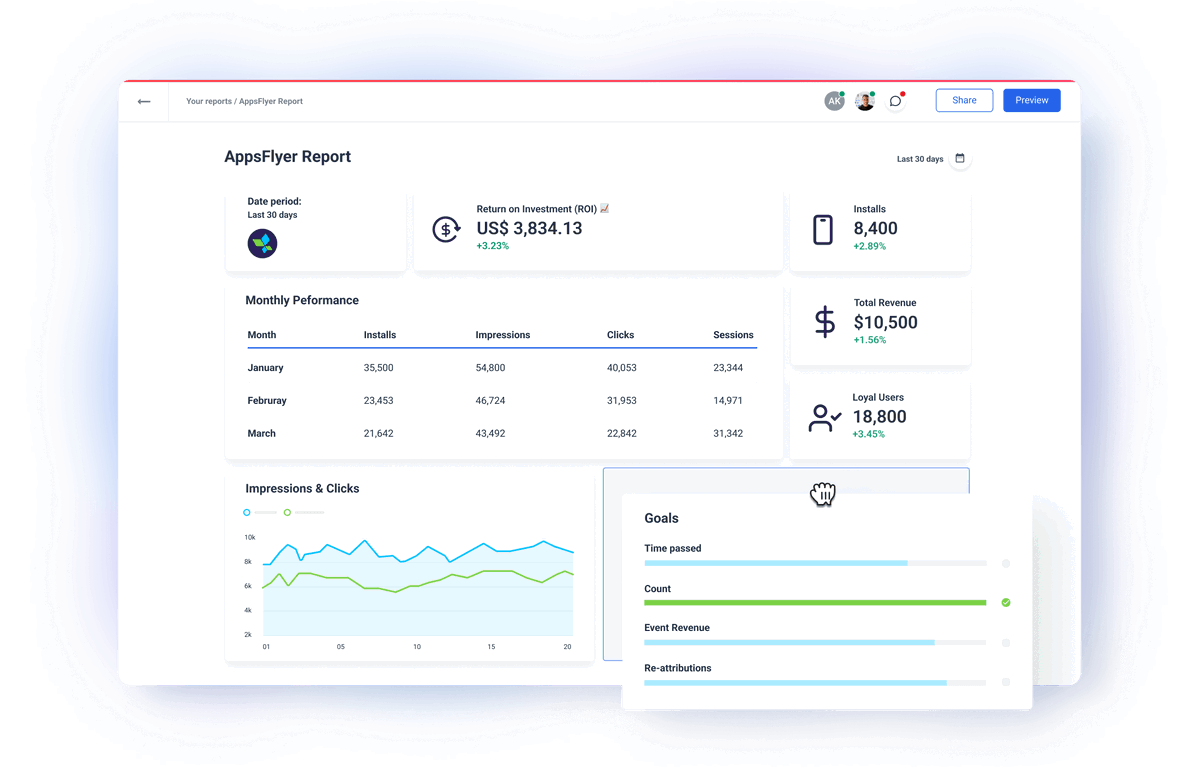The height and width of the screenshot is (776, 1200).
Task: Select the Loyal Users person-check icon
Action: pos(822,417)
